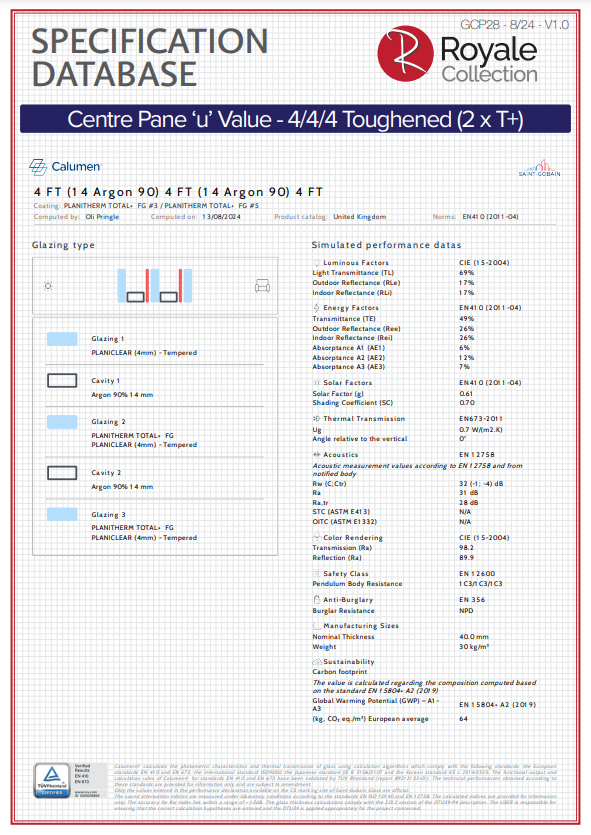Click the document code 'GCP28 - 8/24 - V1.0'
The image size is (591, 835).
(x=514, y=24)
